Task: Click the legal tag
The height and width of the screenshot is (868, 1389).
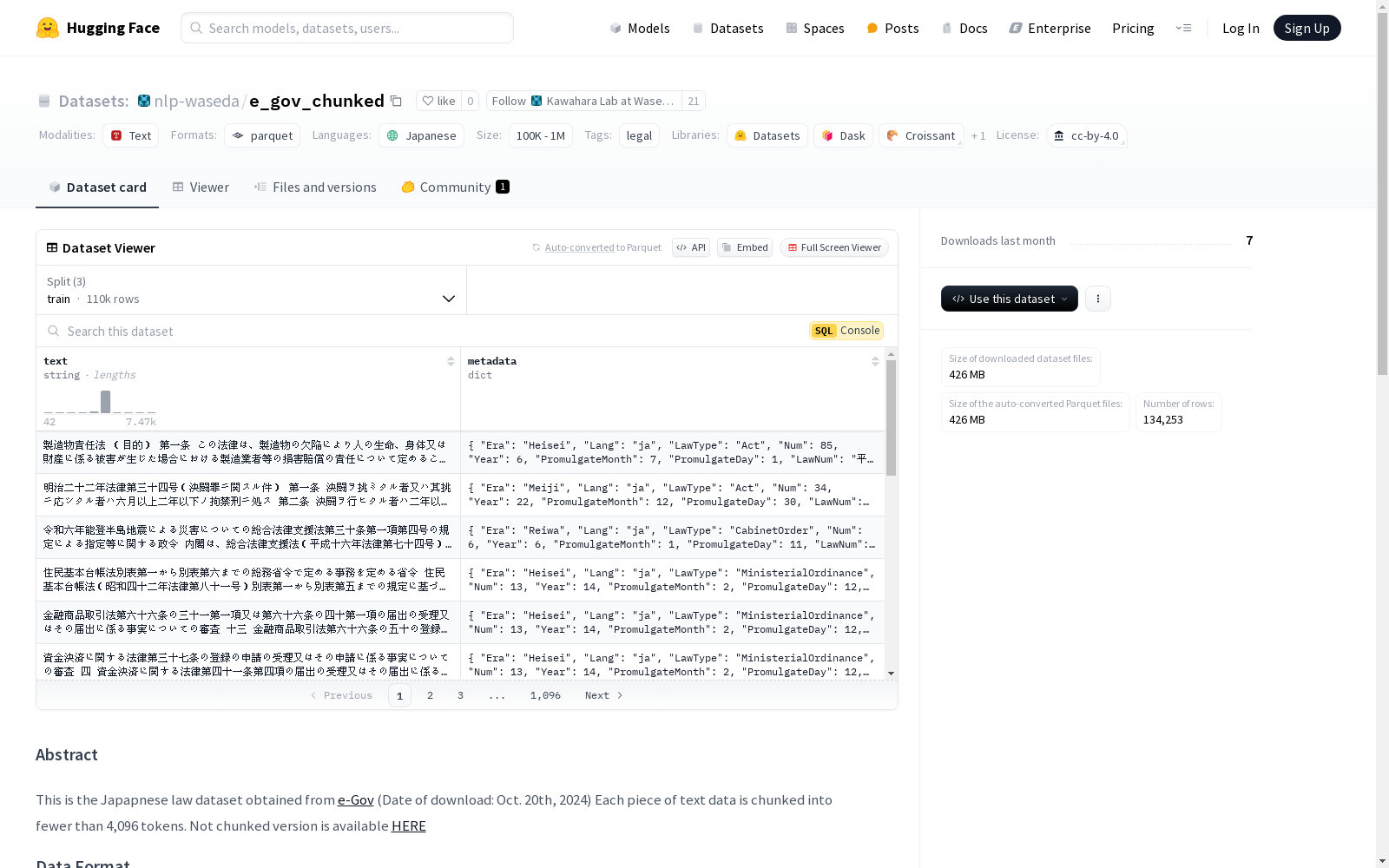Action: pos(639,135)
